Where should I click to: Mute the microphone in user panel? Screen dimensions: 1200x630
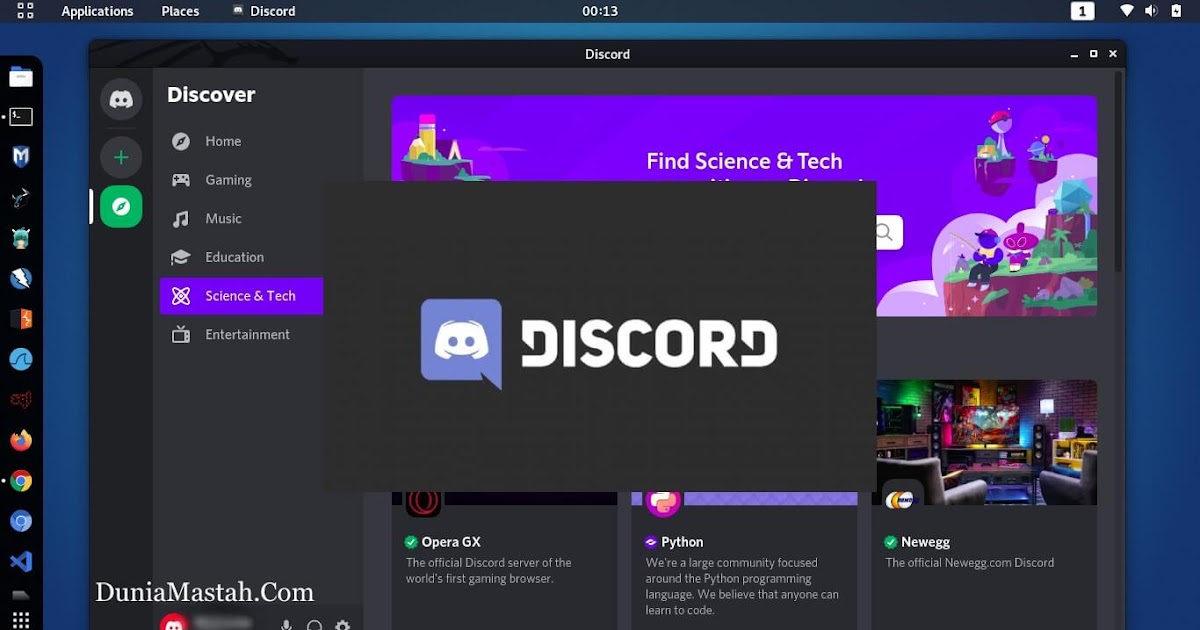(x=287, y=625)
